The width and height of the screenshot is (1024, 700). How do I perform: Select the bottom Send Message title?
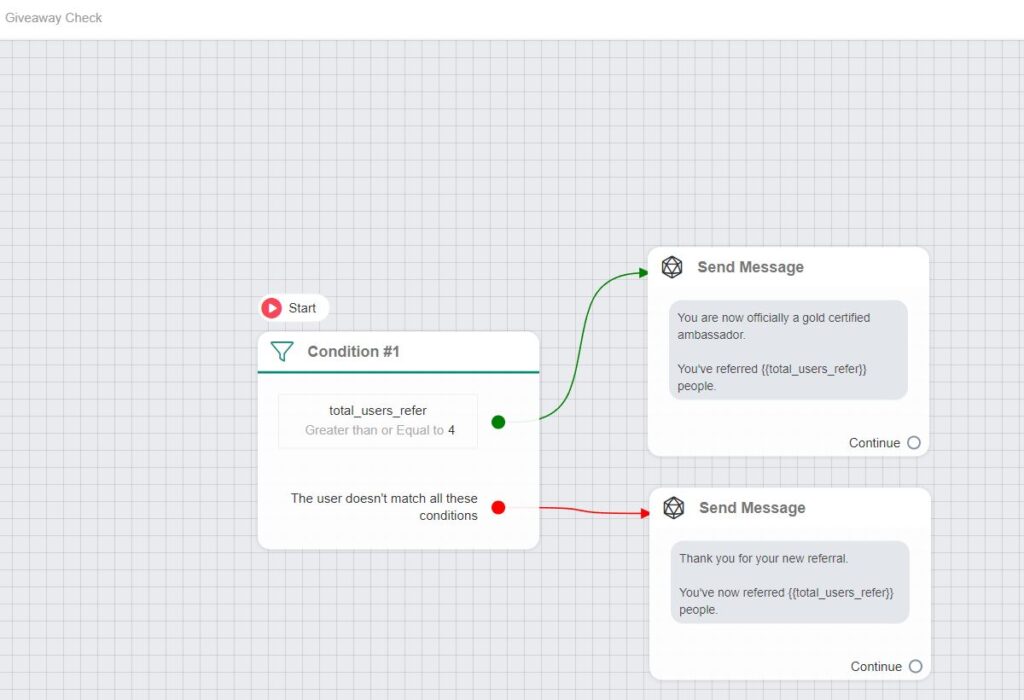(752, 507)
